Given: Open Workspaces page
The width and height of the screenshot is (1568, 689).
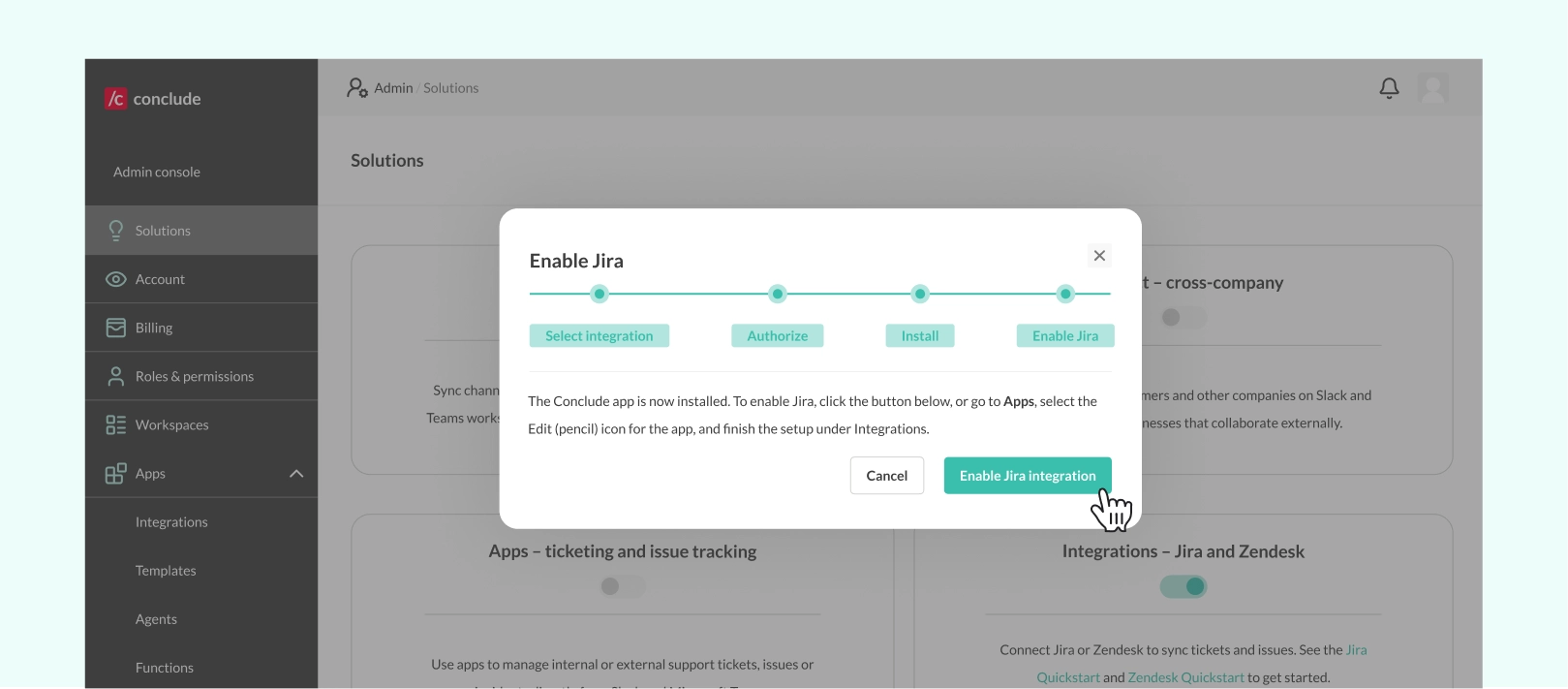Looking at the screenshot, I should pos(201,424).
